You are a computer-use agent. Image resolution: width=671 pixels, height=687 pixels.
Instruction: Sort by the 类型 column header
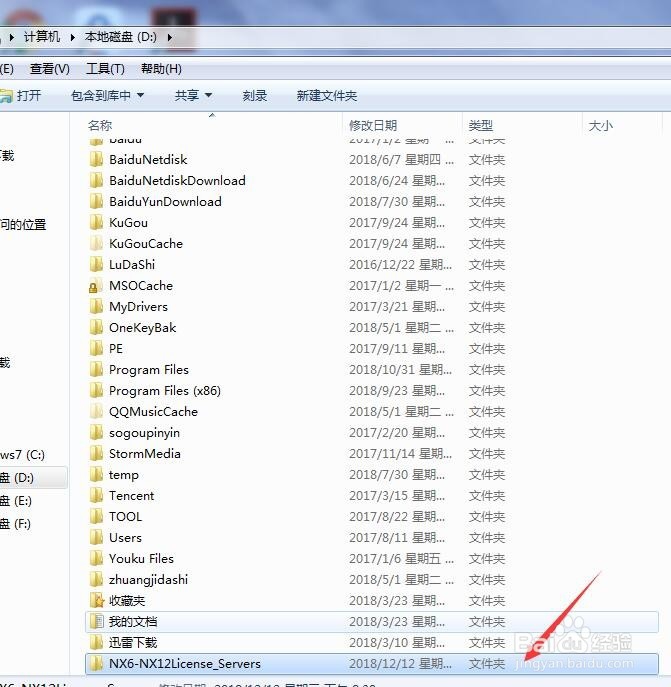(481, 126)
